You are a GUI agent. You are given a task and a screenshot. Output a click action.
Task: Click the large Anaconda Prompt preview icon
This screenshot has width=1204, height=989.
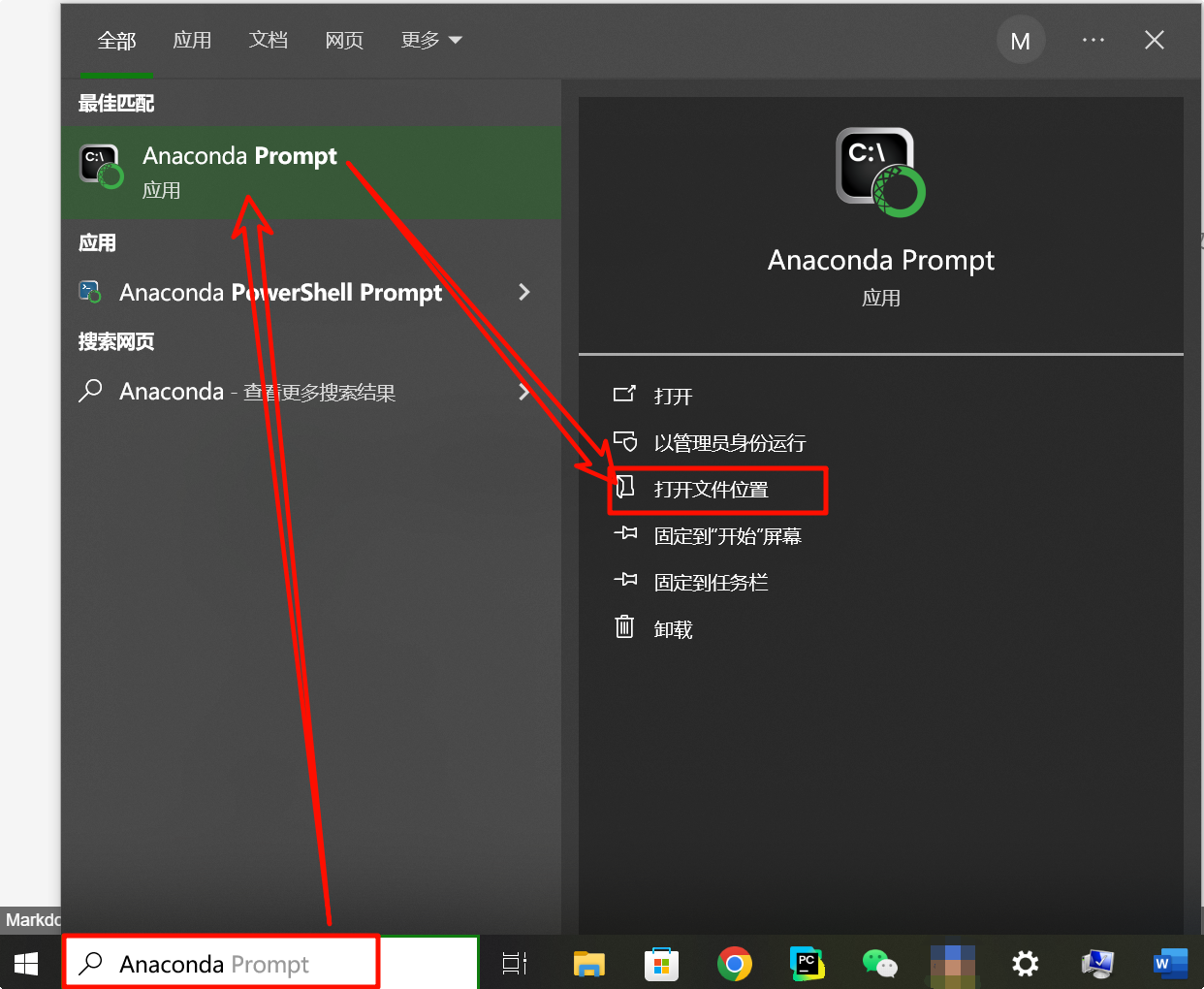880,173
